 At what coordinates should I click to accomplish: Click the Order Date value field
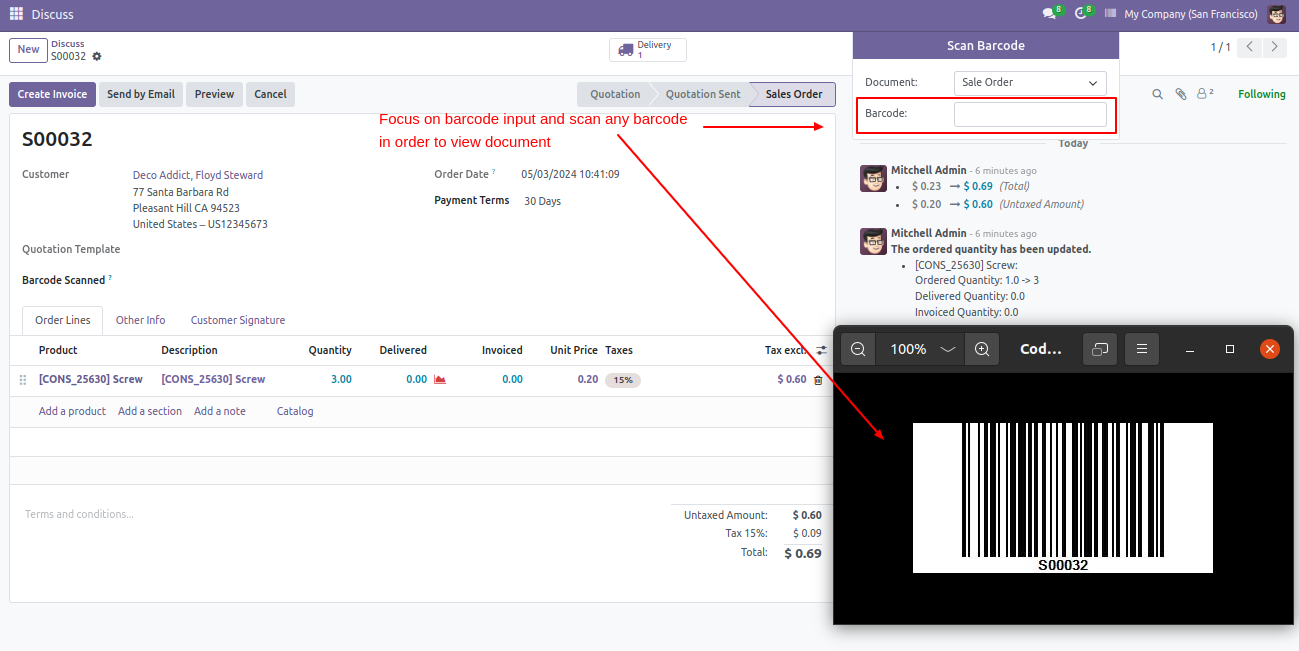570,174
